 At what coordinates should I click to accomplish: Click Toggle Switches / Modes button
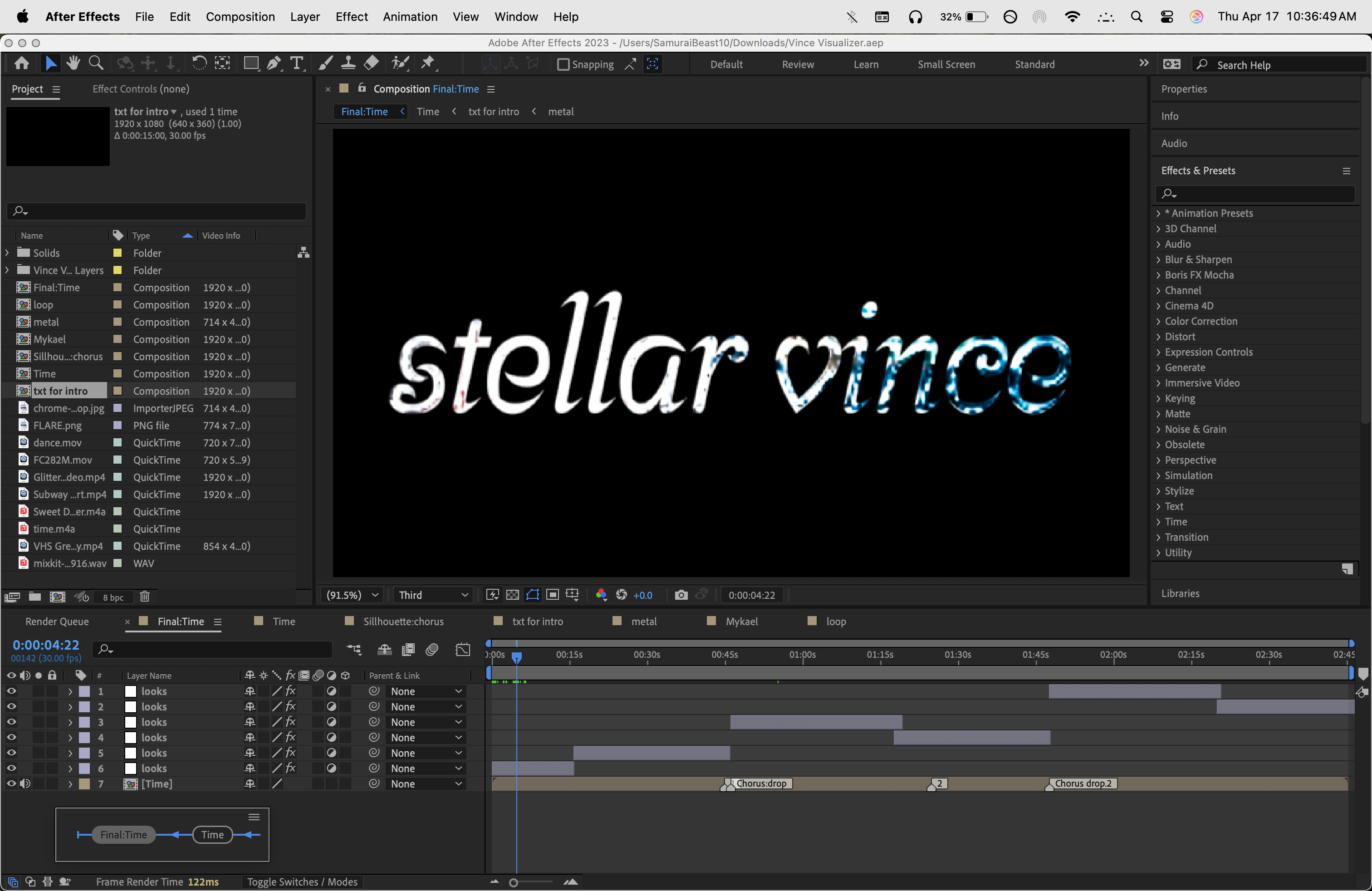(x=302, y=882)
